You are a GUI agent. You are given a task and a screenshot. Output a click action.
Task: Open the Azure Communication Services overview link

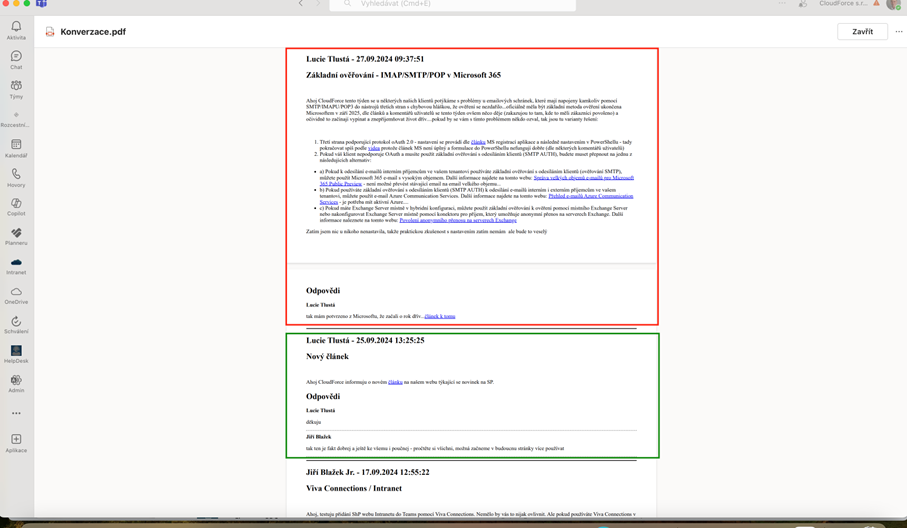point(591,196)
